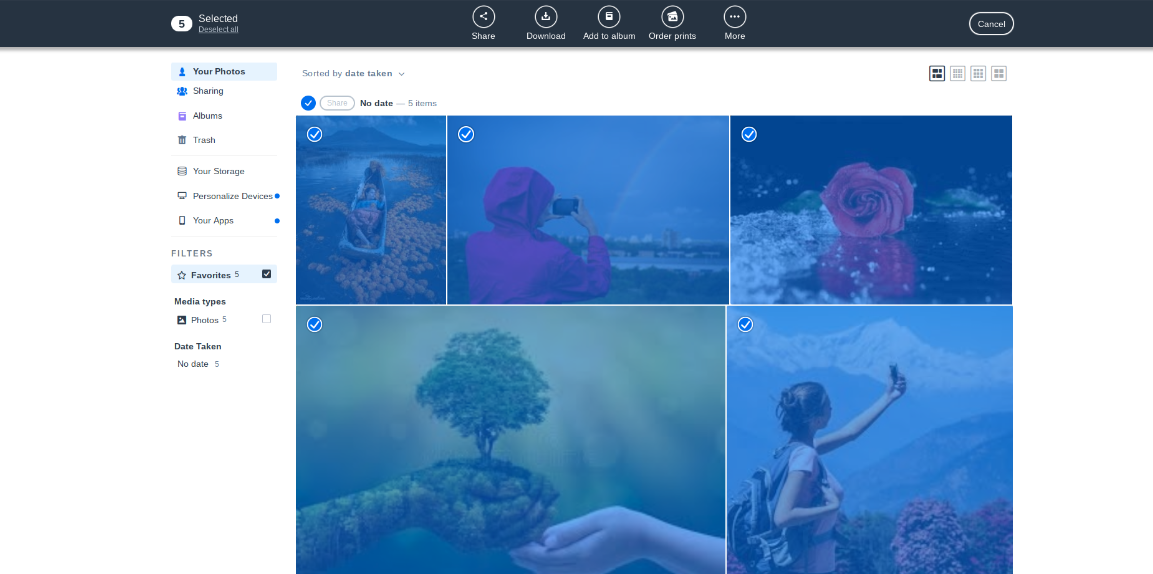Switch to the small grid view
This screenshot has width=1153, height=574.
pyautogui.click(x=957, y=73)
